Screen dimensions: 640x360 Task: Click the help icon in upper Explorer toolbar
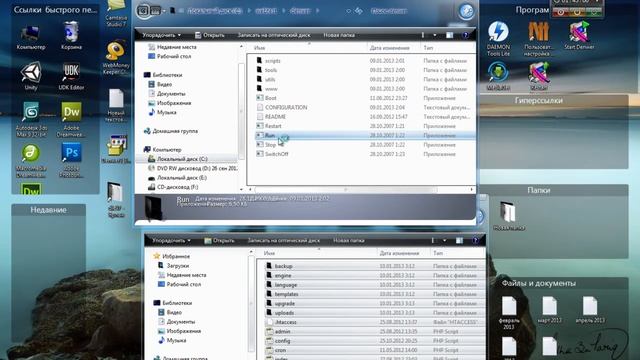click(x=465, y=36)
